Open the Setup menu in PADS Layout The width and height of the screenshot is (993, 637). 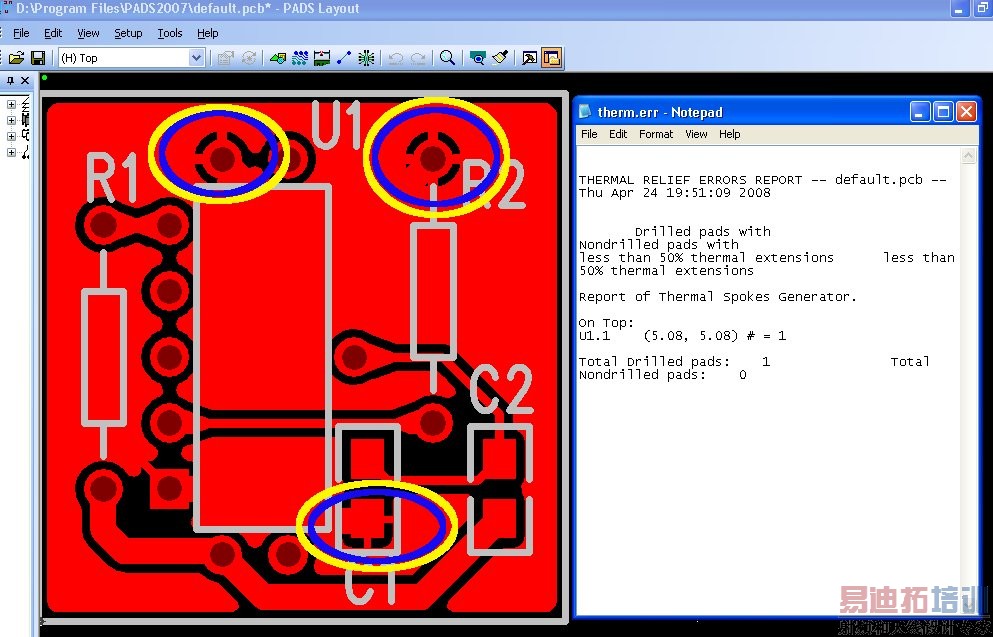click(128, 34)
